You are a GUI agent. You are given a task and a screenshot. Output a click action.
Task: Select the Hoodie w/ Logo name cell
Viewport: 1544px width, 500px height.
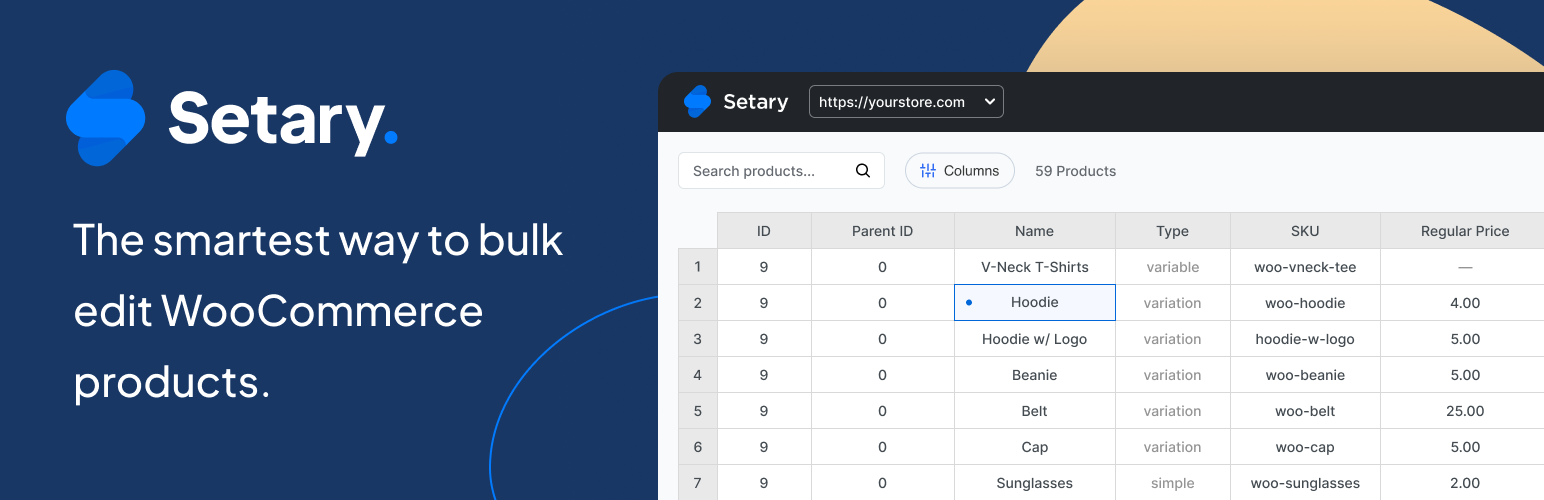[x=1034, y=339]
